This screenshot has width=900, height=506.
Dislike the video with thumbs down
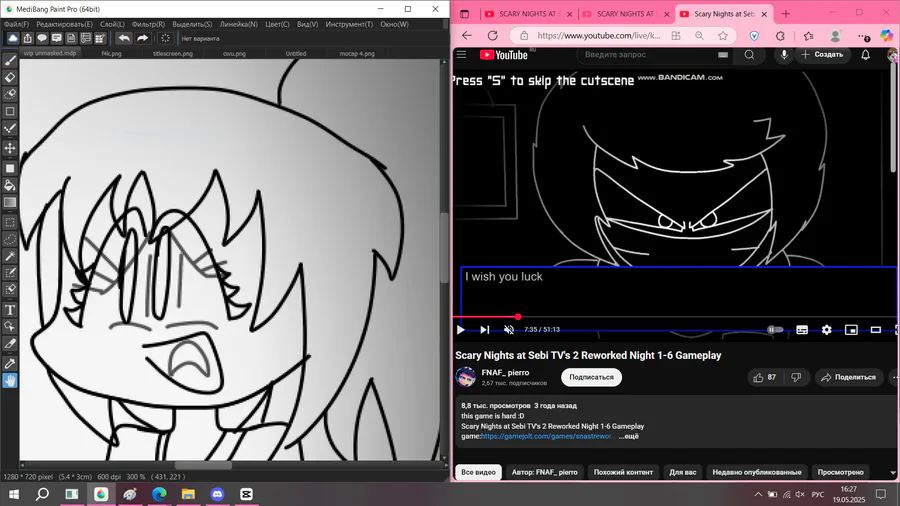[796, 377]
